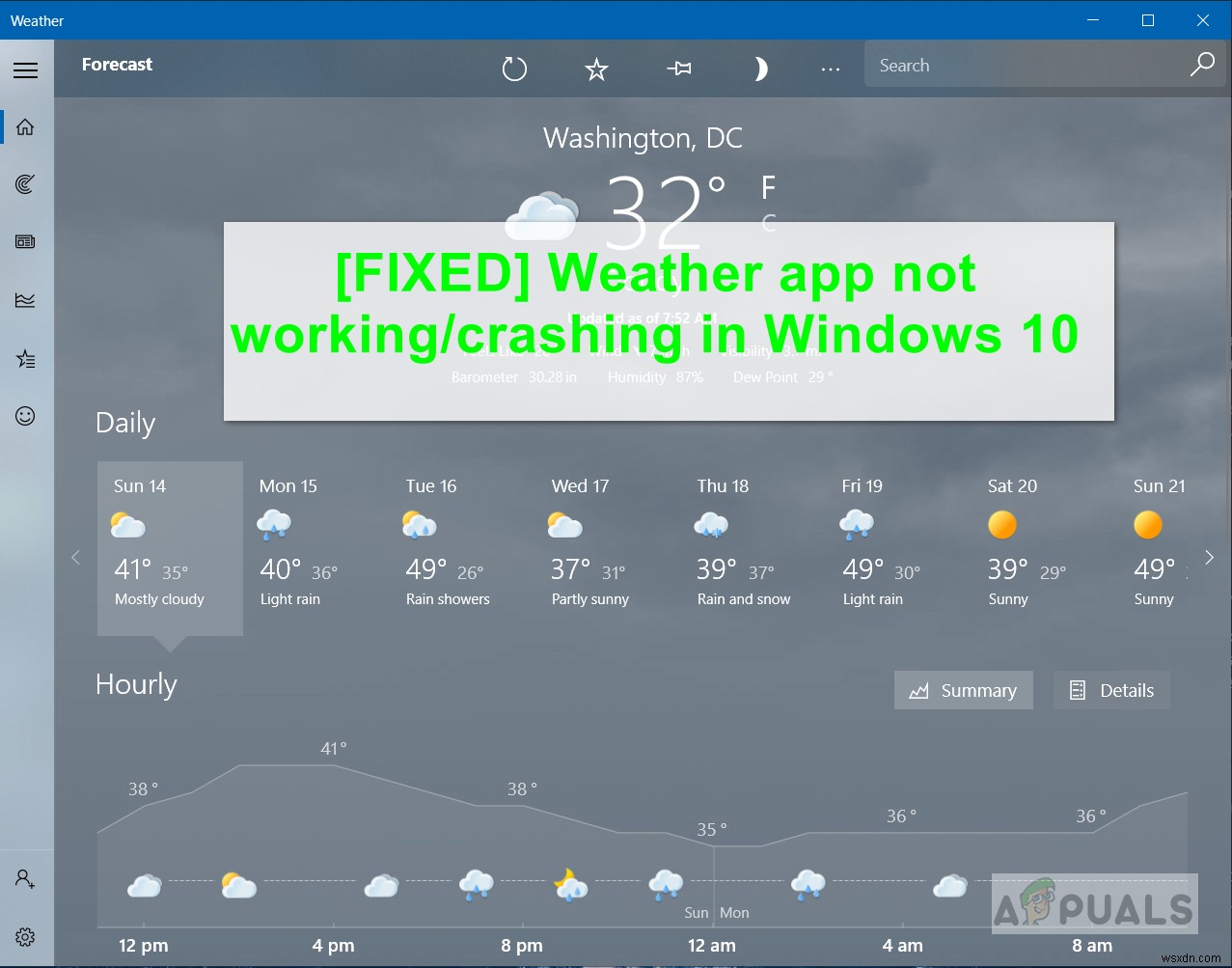
Task: Click the Daily section heading
Action: [125, 423]
